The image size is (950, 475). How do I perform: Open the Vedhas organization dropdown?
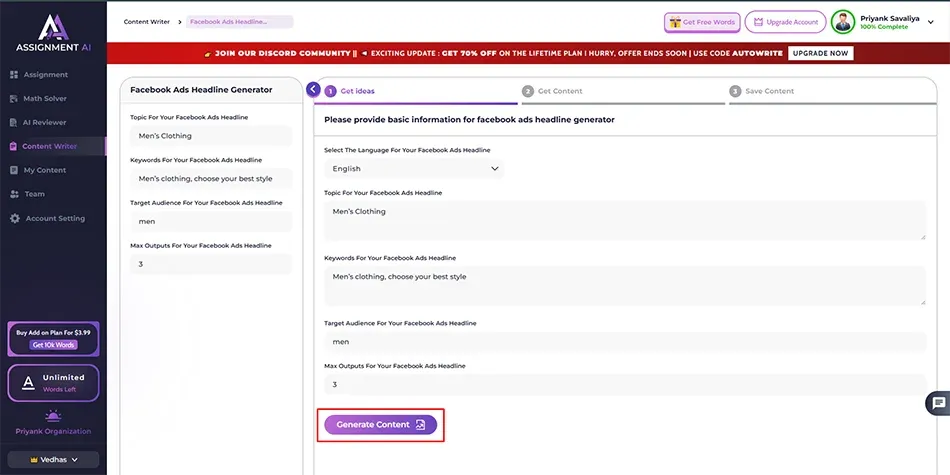53,460
